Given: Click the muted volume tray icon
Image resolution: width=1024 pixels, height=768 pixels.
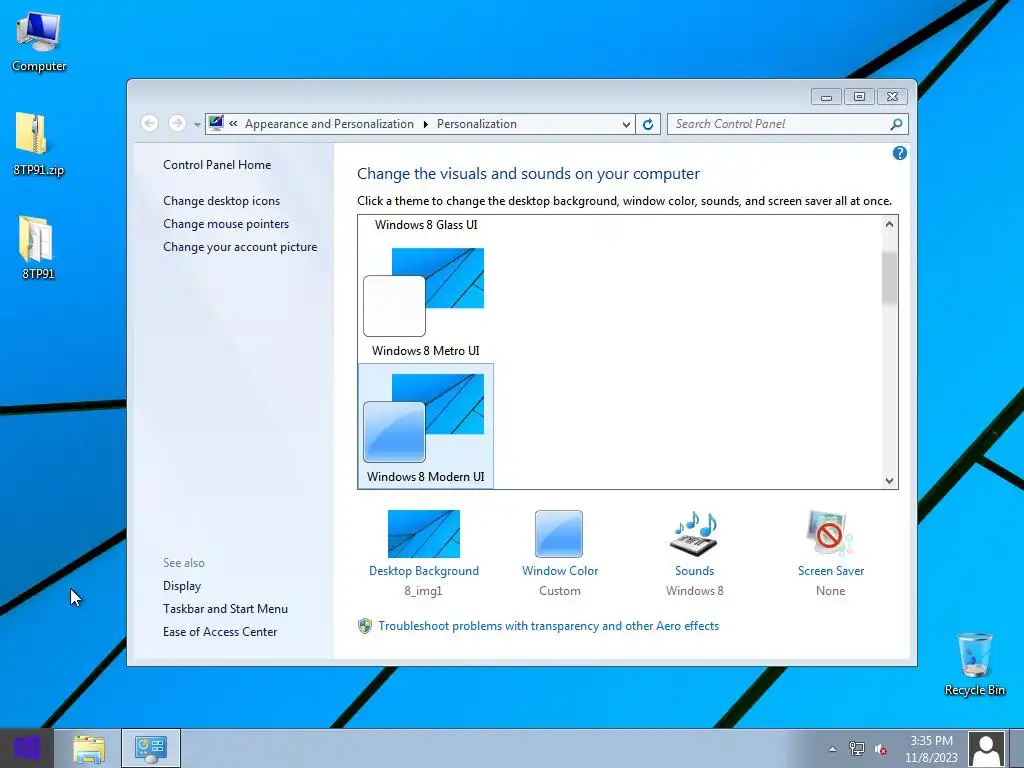Looking at the screenshot, I should 881,749.
